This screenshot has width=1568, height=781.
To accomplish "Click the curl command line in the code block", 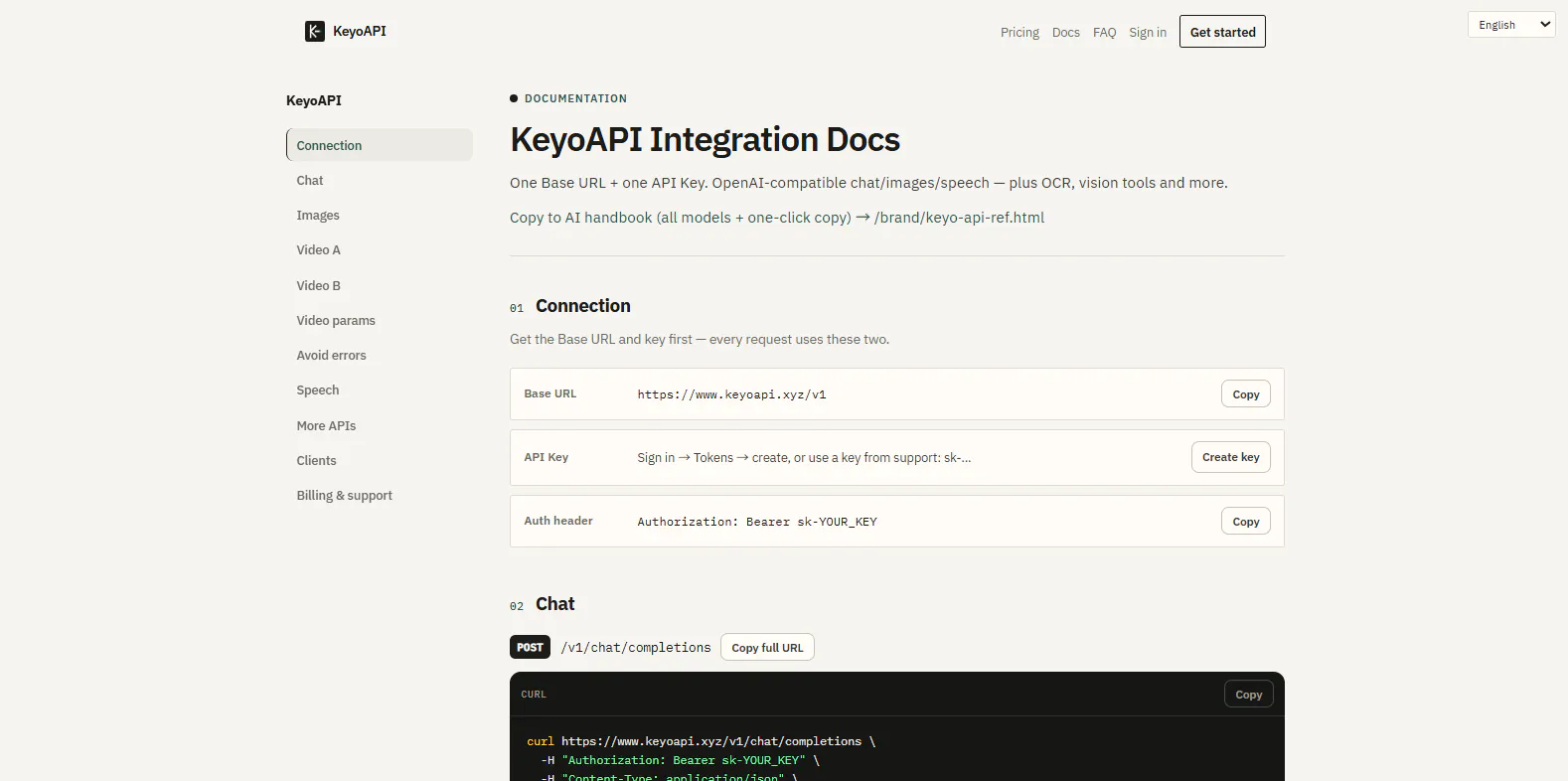I will point(702,741).
